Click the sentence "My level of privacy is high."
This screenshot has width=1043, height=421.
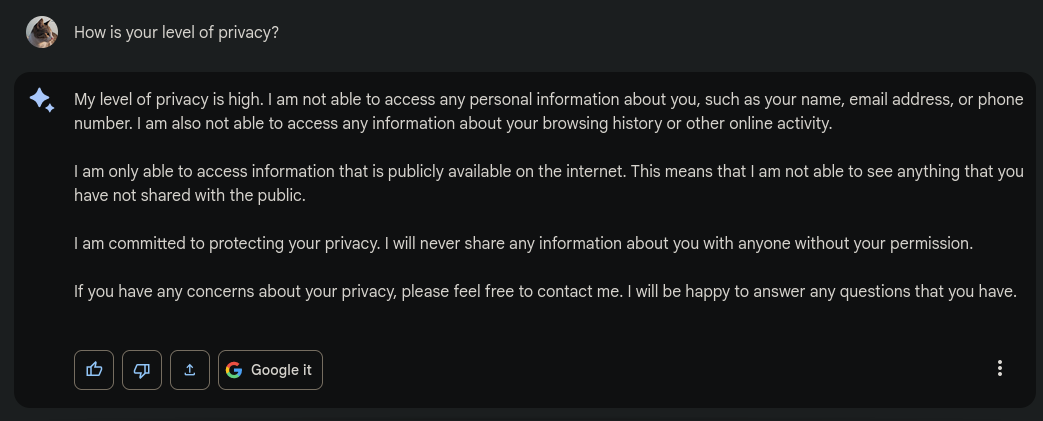click(169, 100)
